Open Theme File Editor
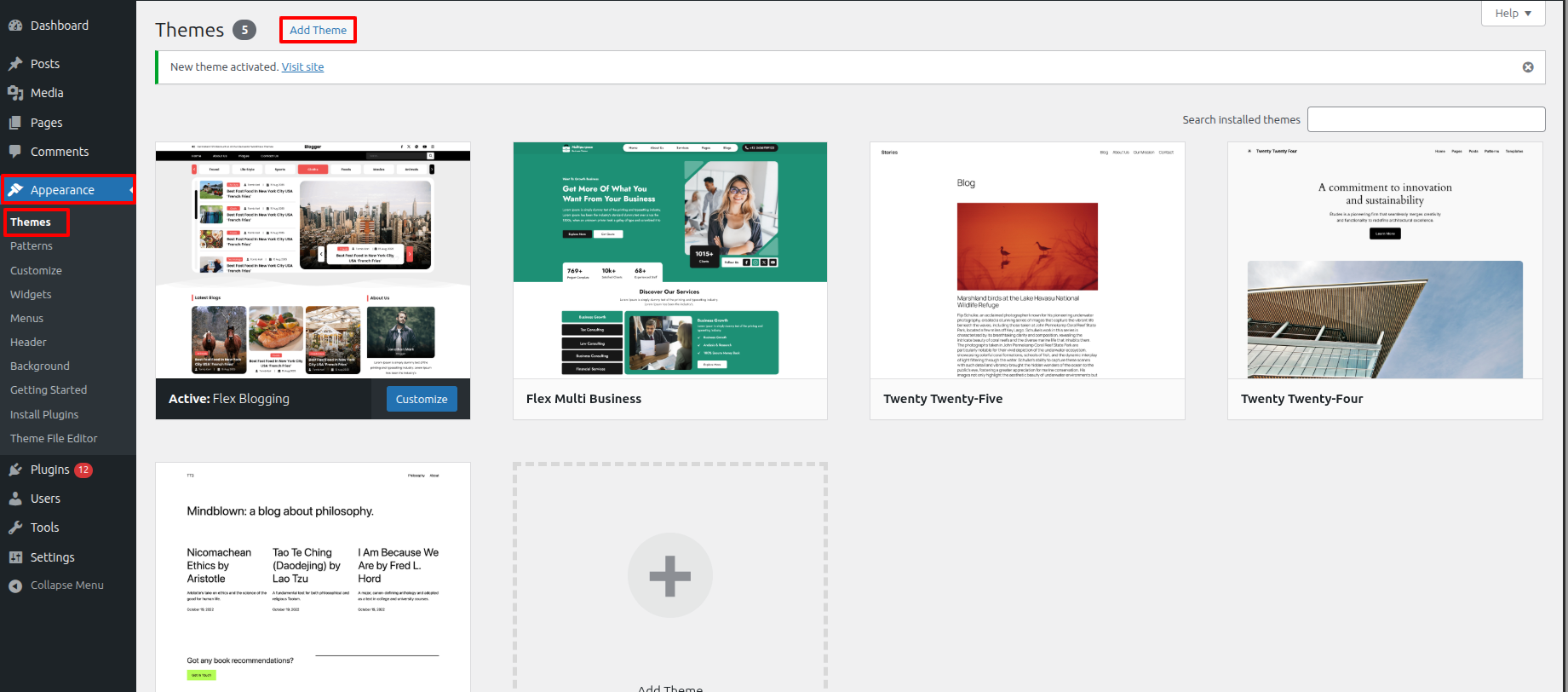Image resolution: width=1568 pixels, height=692 pixels. point(54,438)
